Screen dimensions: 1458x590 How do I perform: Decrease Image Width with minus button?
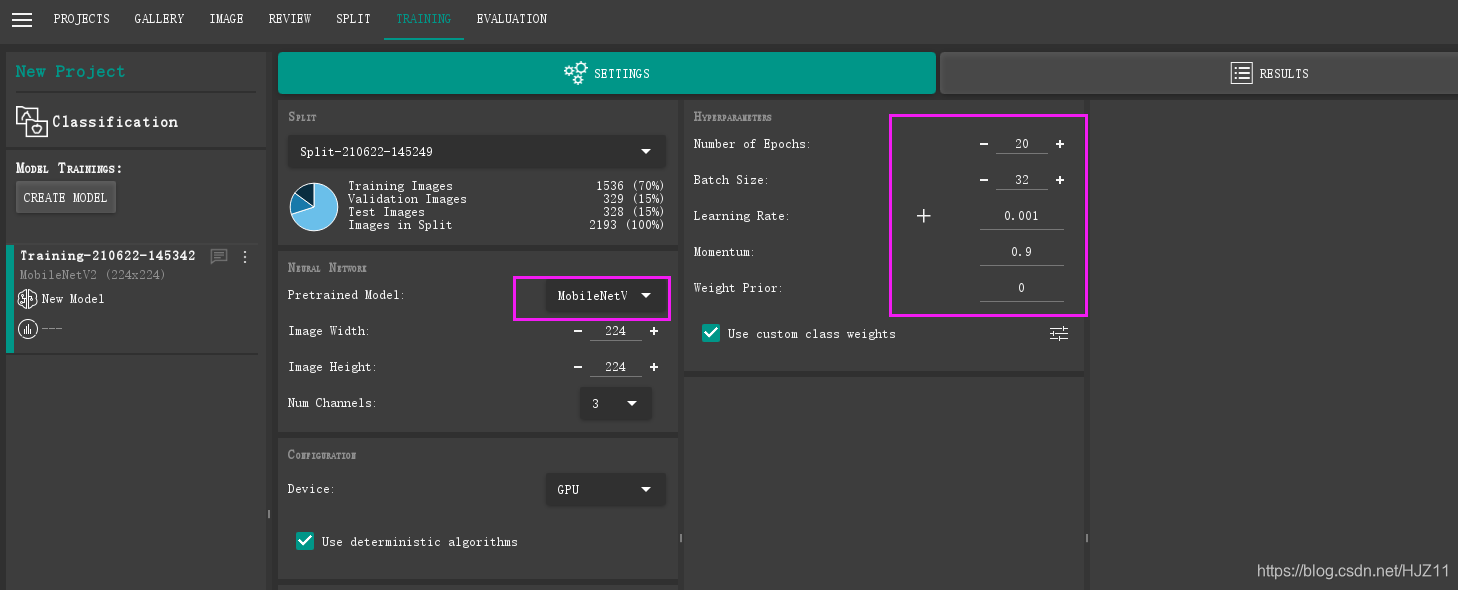tap(578, 331)
